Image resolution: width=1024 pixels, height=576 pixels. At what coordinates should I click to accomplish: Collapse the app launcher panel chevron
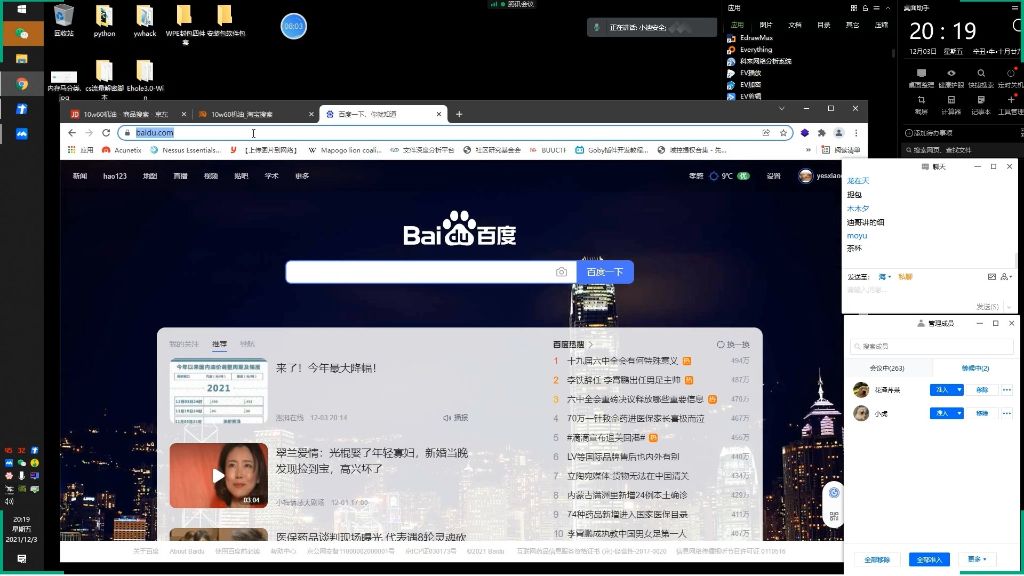click(x=888, y=8)
